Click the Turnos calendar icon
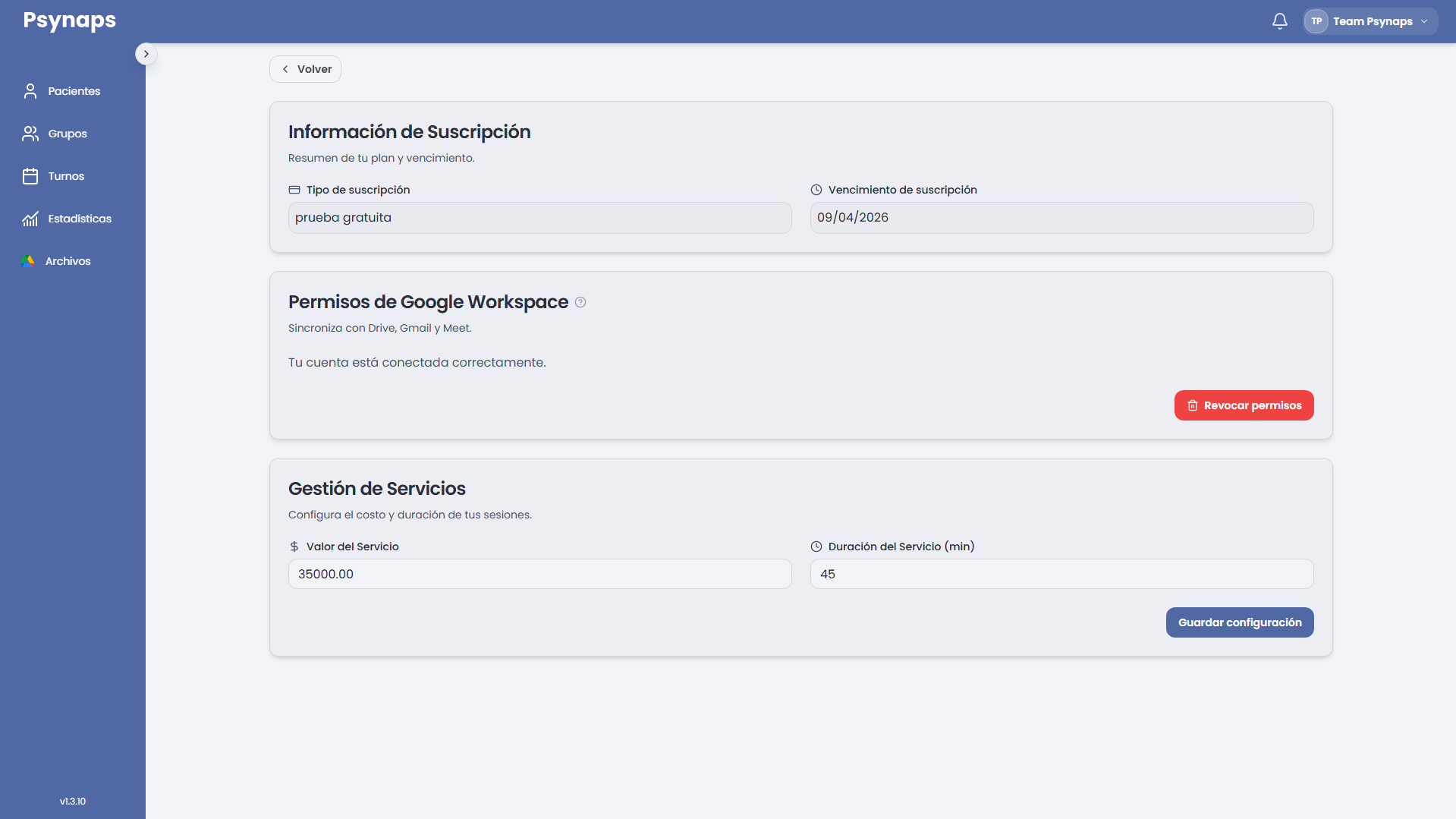The image size is (1456, 819). (x=30, y=176)
